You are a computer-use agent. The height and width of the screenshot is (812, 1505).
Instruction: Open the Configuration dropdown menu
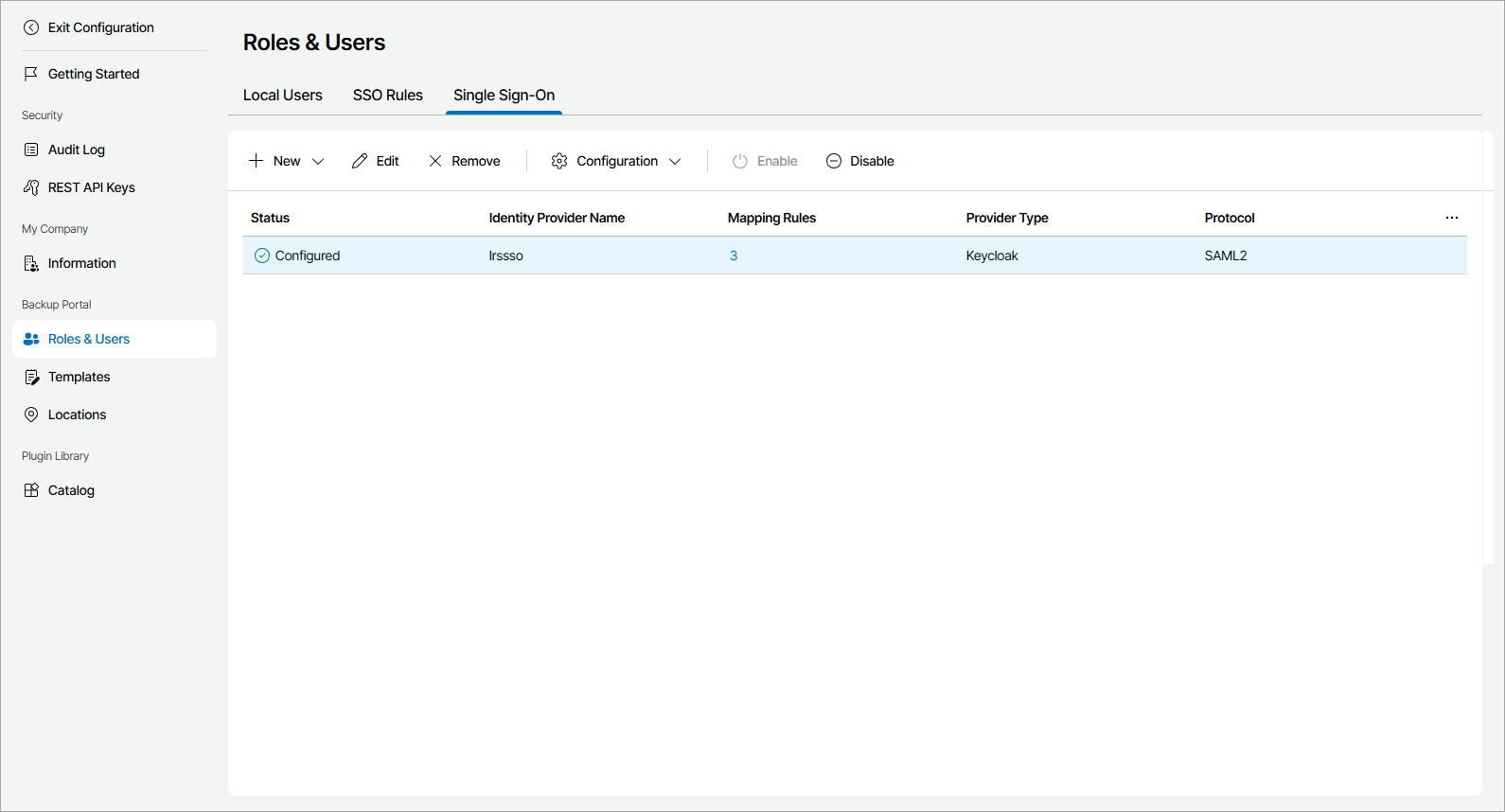point(616,161)
